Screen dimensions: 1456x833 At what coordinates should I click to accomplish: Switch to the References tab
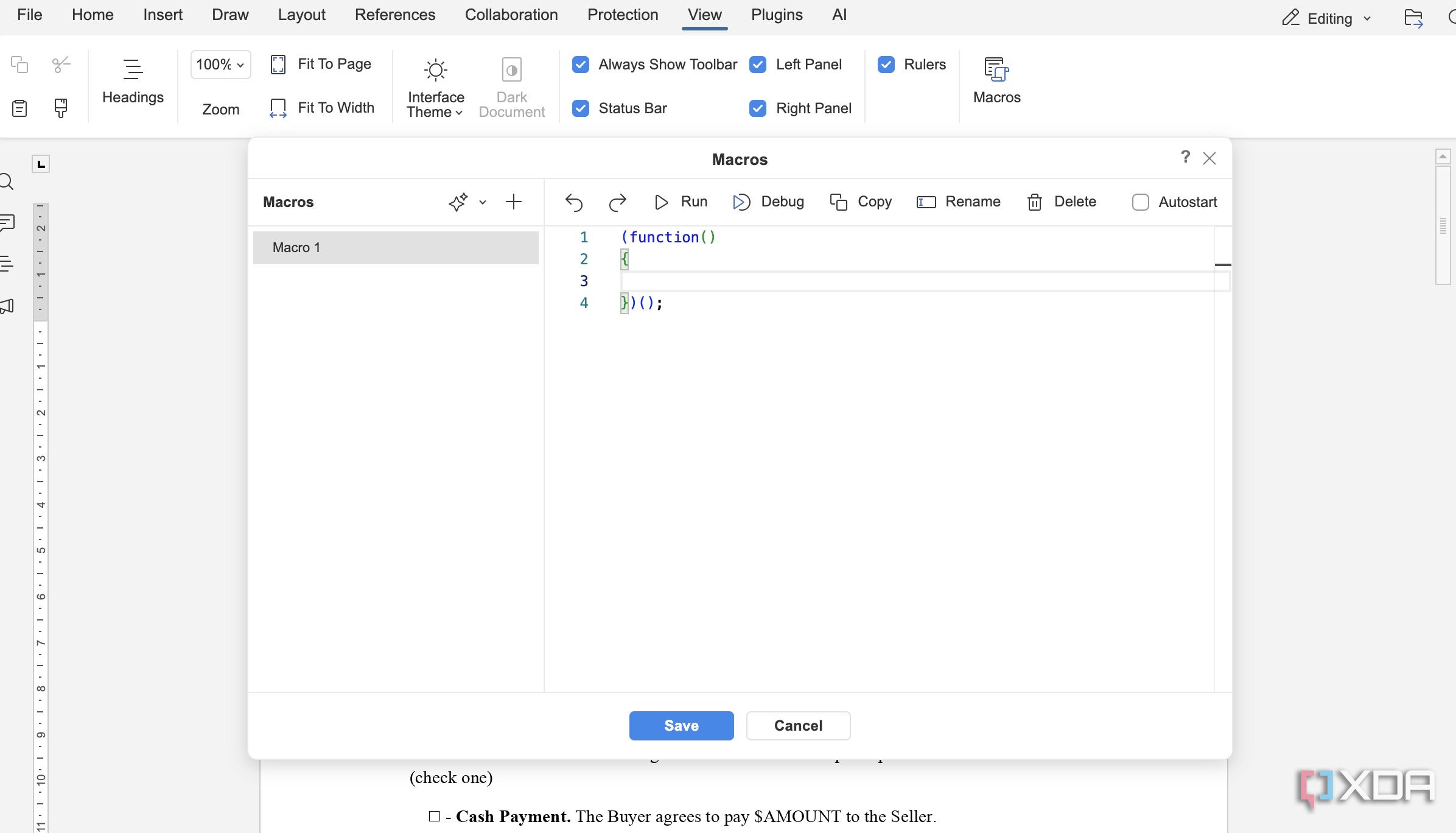click(x=395, y=15)
